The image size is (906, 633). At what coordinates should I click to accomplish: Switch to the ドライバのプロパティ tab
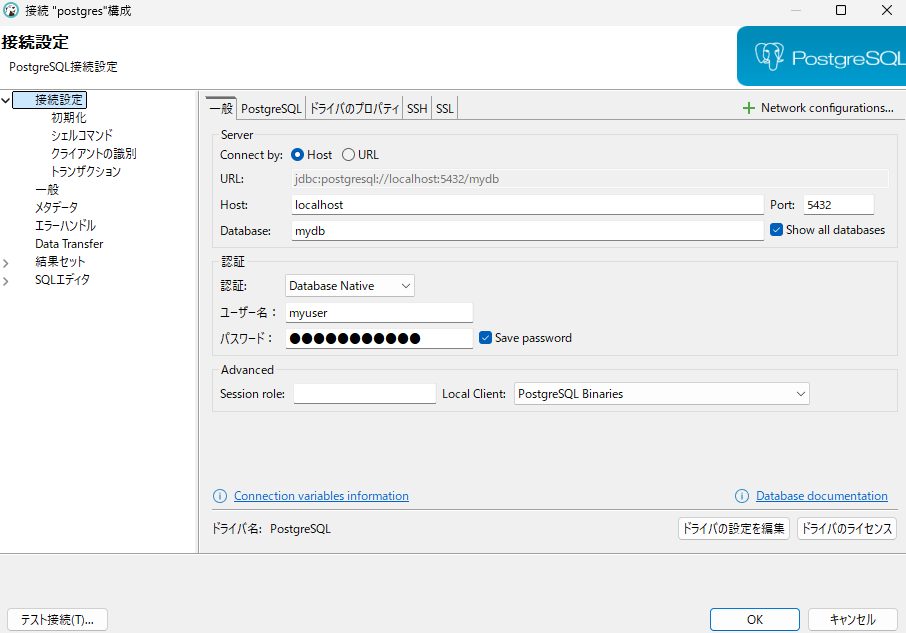pyautogui.click(x=354, y=109)
